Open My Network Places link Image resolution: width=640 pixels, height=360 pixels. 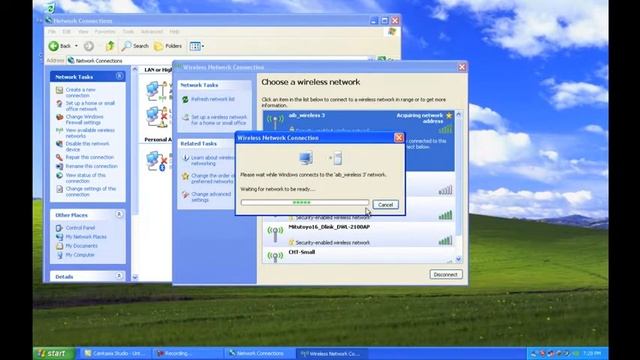[86, 237]
